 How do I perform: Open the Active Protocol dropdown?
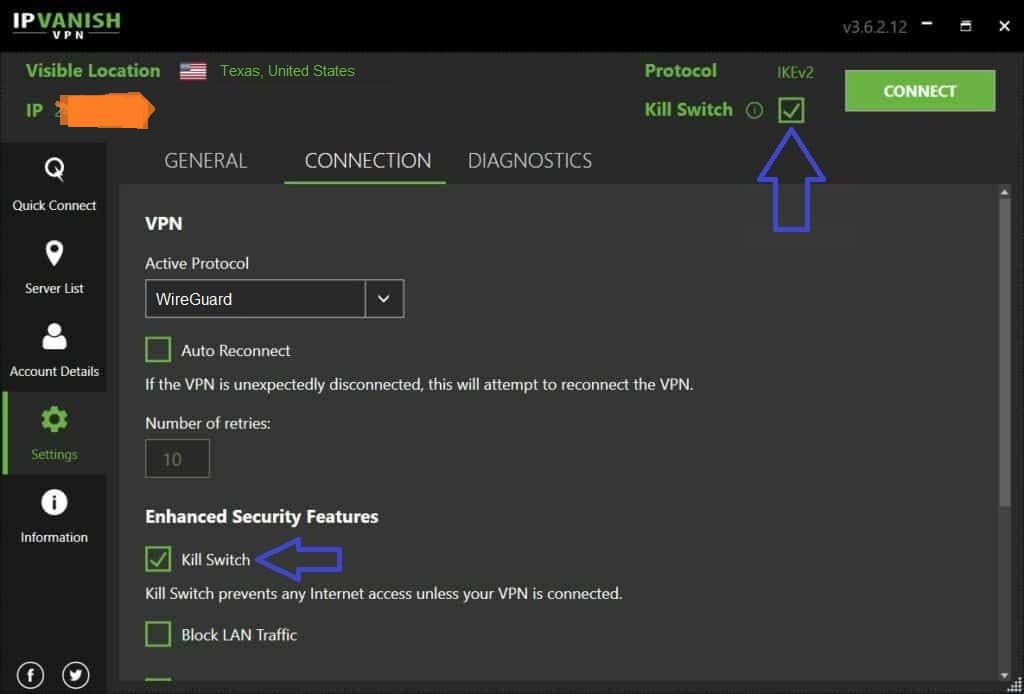385,298
